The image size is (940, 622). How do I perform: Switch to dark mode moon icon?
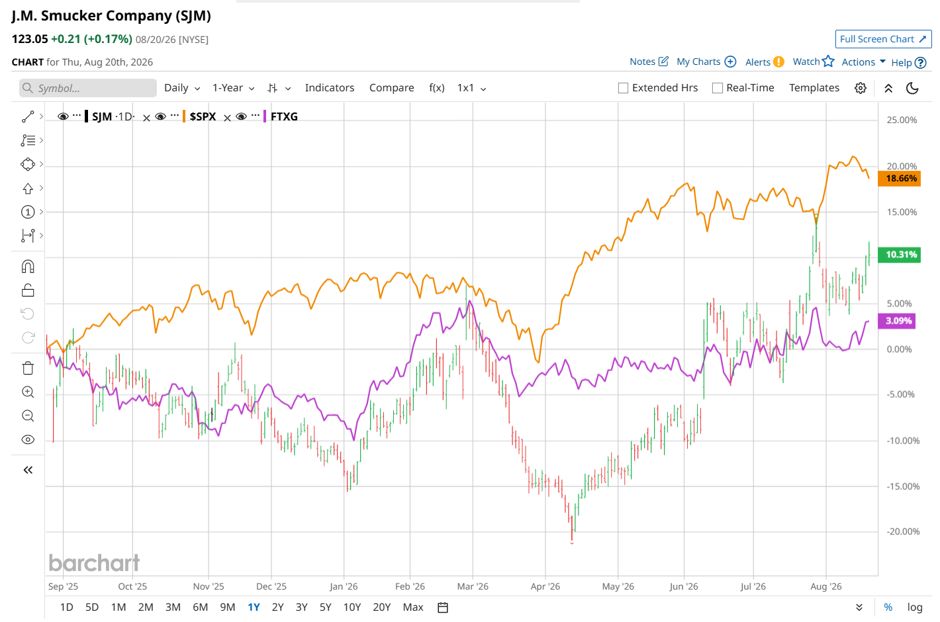(x=912, y=88)
